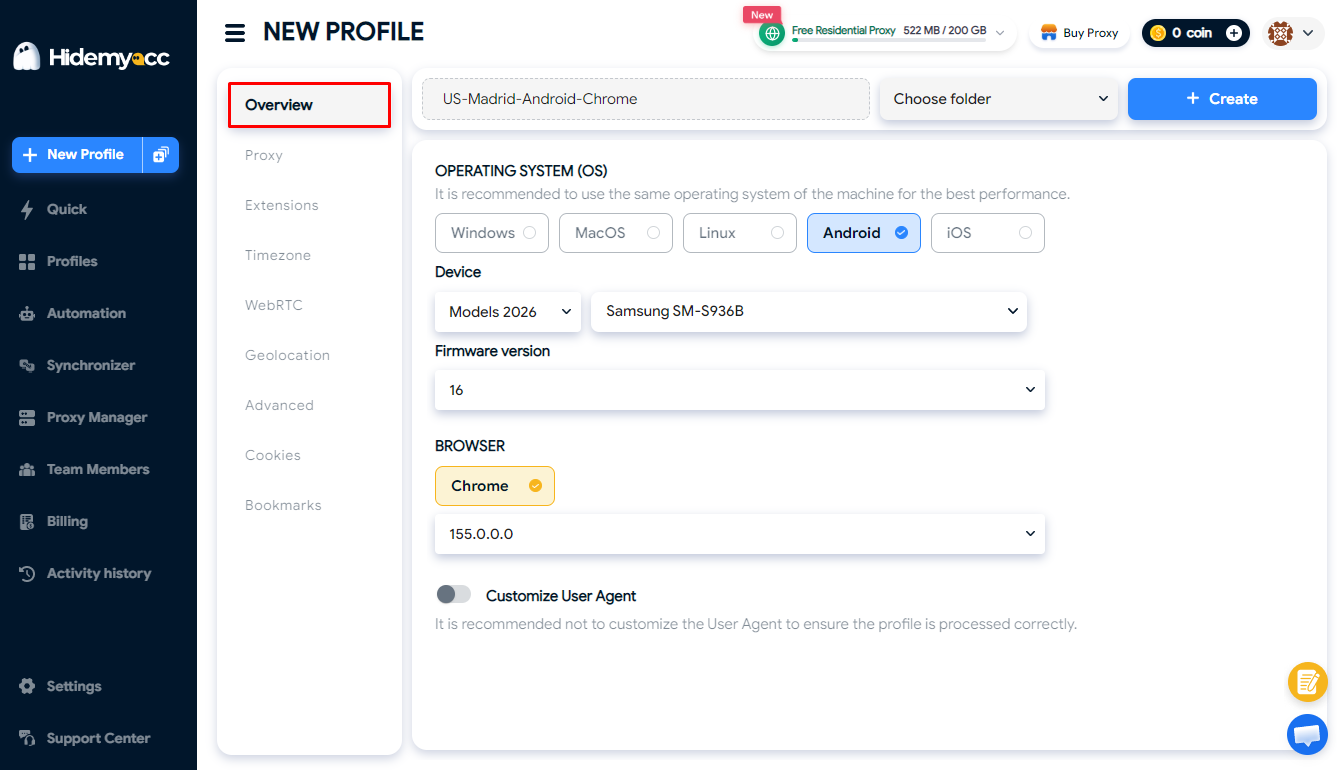Image resolution: width=1343 pixels, height=770 pixels.
Task: Click the hamburger menu icon
Action: (x=235, y=33)
